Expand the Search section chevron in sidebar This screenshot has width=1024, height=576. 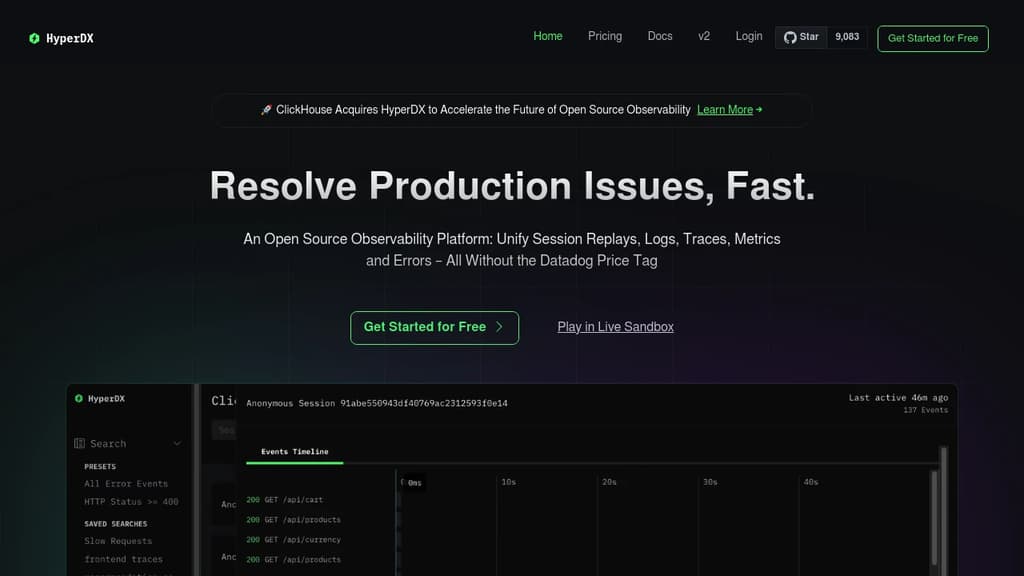[177, 443]
